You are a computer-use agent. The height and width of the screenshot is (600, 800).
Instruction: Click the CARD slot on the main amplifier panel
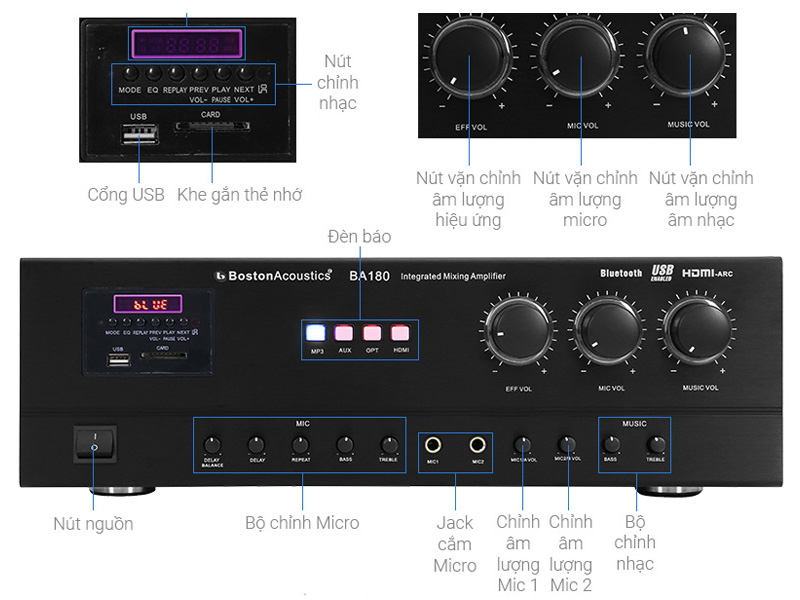pos(163,355)
